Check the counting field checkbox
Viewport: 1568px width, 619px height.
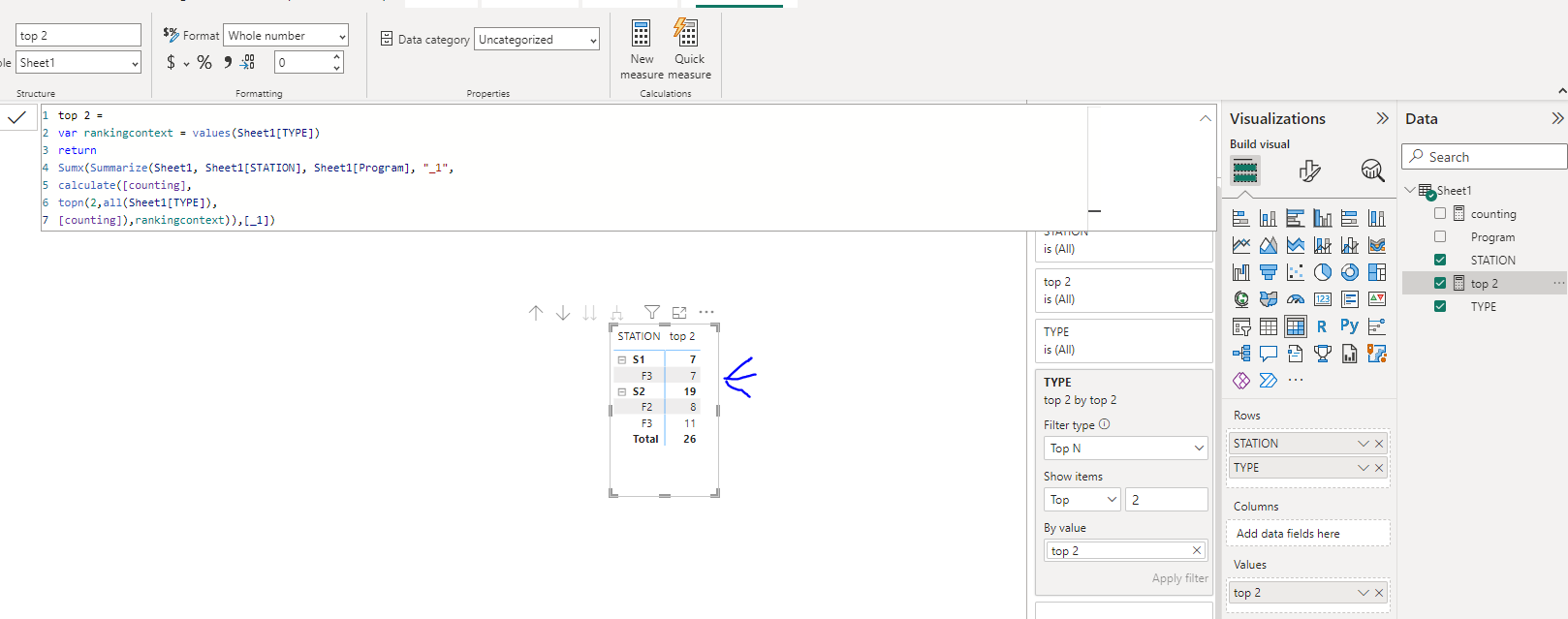[1440, 213]
